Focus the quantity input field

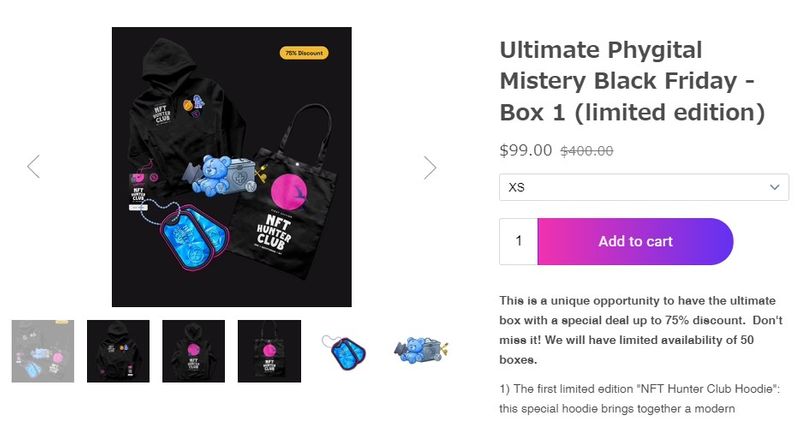click(x=518, y=241)
